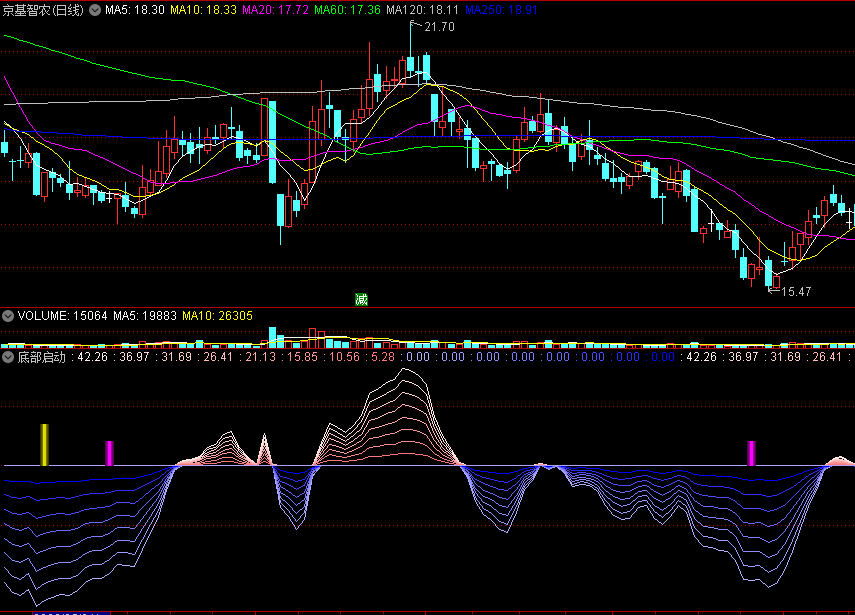Image resolution: width=855 pixels, height=615 pixels.
Task: Click the 21.13 value in 底部启动 row
Action: click(261, 357)
